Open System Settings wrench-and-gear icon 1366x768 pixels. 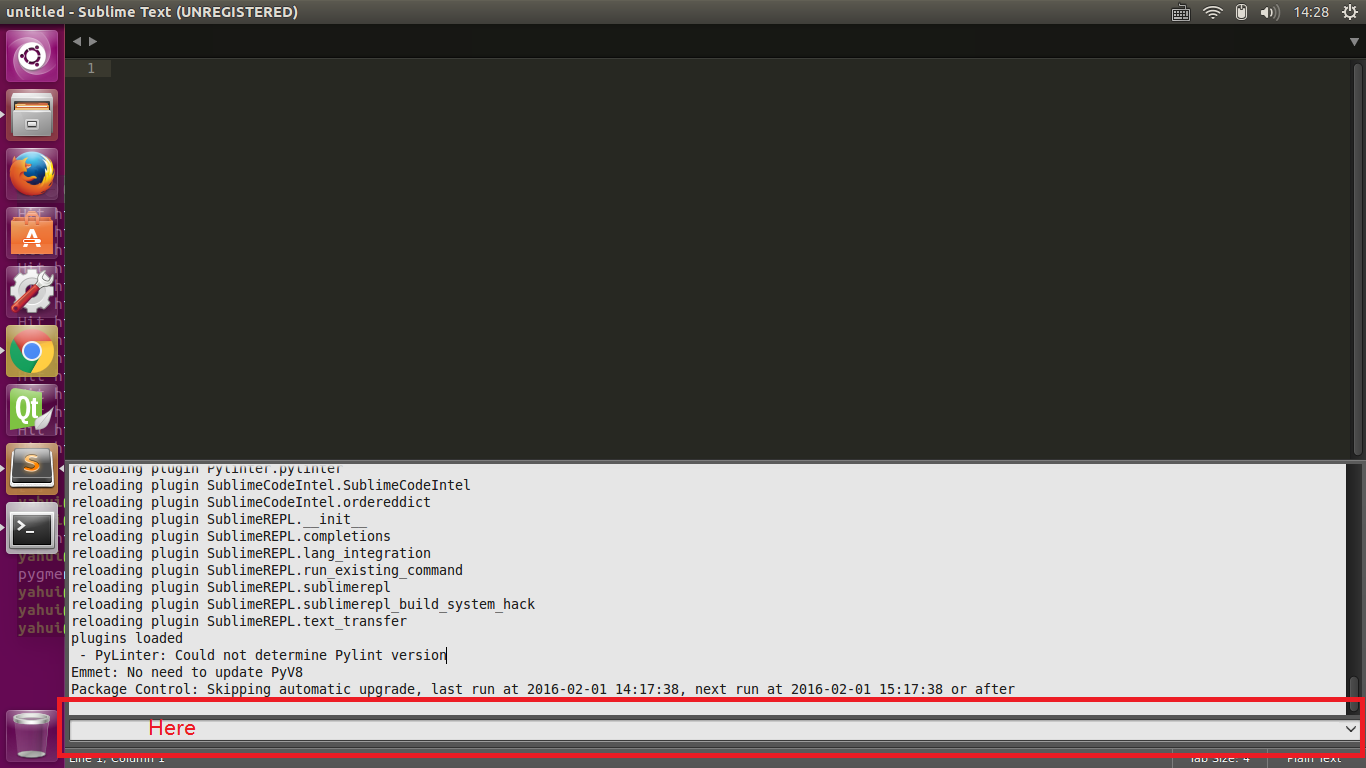(33, 292)
